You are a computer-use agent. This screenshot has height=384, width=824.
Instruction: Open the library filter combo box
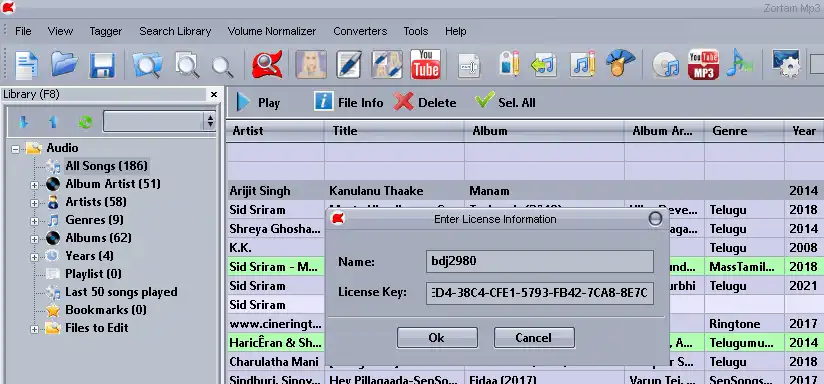pos(159,121)
